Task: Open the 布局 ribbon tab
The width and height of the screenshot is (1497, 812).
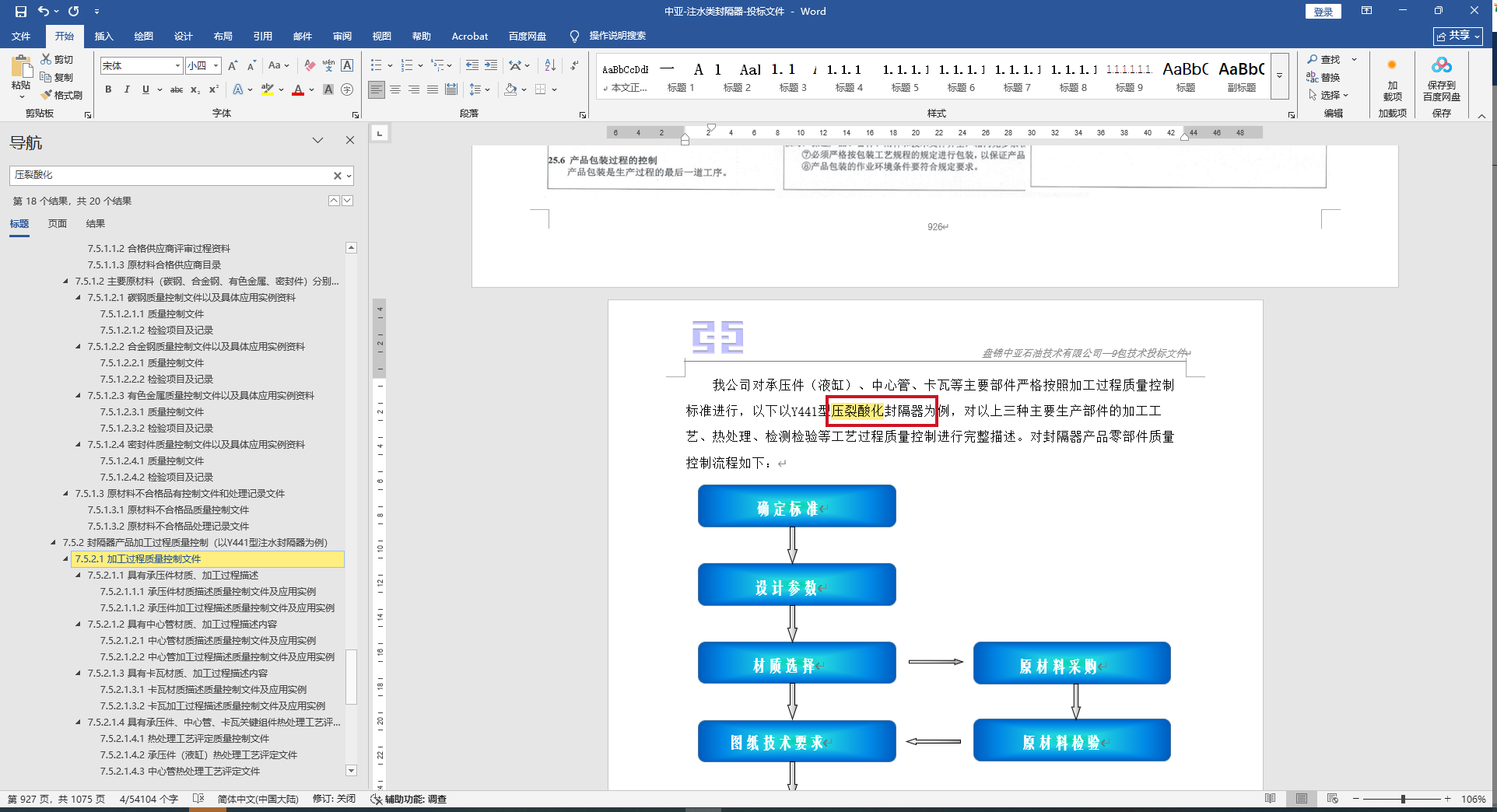Action: 223,36
